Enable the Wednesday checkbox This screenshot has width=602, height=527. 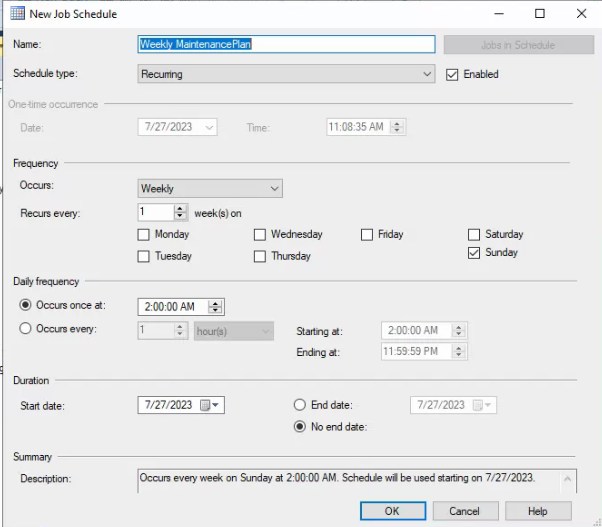[260, 235]
